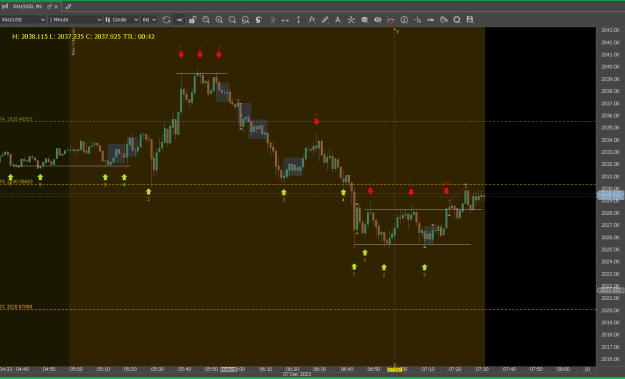Click the new chart icon beside the tabs
625x379 pixels.
click(x=68, y=6)
